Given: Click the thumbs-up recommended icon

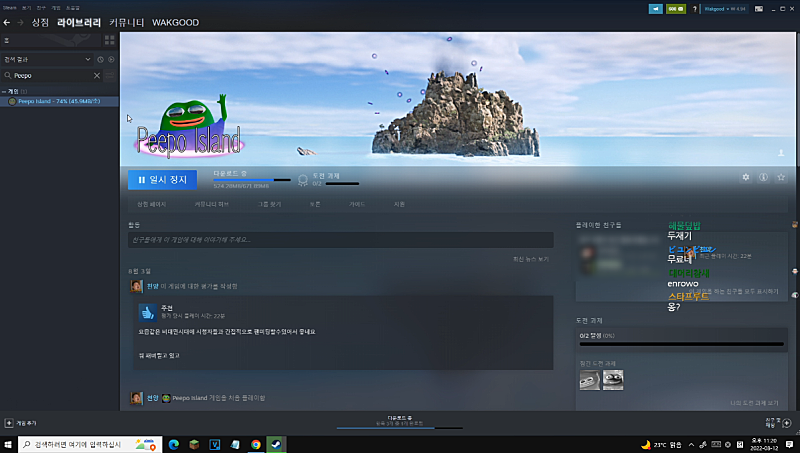Looking at the screenshot, I should (147, 312).
